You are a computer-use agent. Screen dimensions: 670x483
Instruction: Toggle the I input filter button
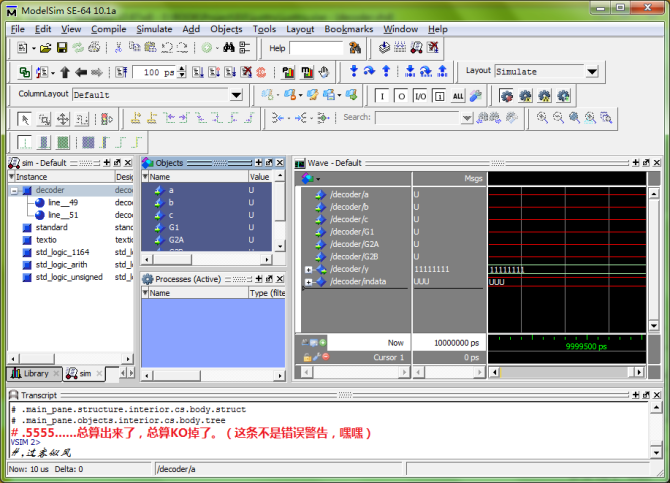pos(382,96)
